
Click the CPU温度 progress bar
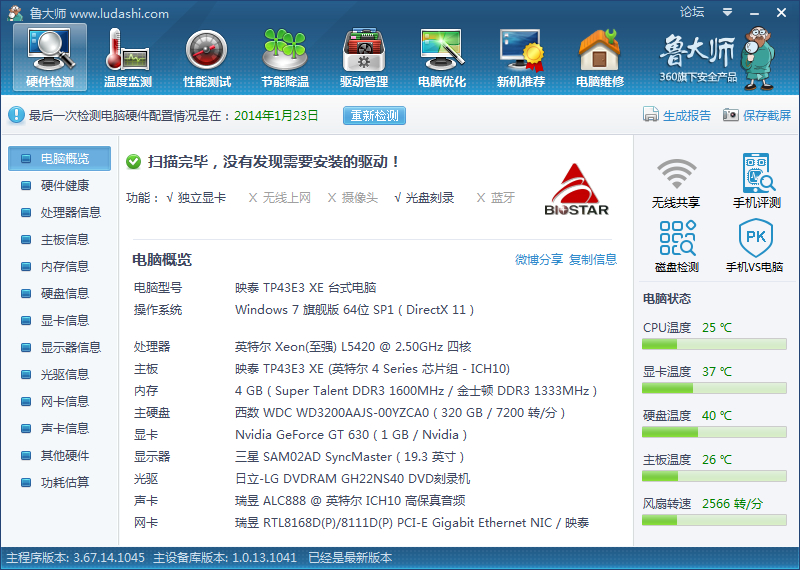714,344
